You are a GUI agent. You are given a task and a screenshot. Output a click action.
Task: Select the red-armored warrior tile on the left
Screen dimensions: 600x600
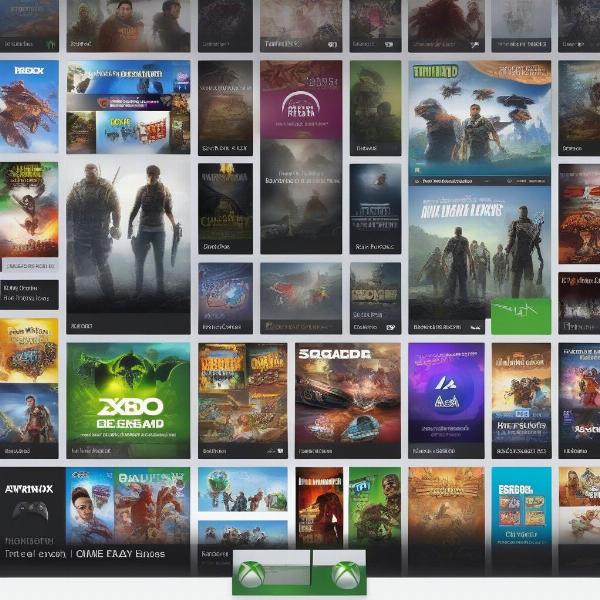pyautogui.click(x=29, y=421)
